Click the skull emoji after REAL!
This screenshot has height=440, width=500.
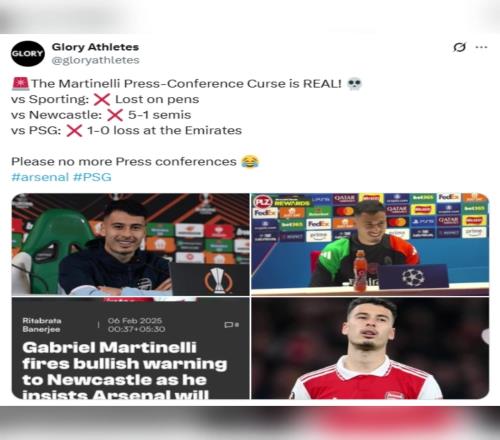coord(354,83)
